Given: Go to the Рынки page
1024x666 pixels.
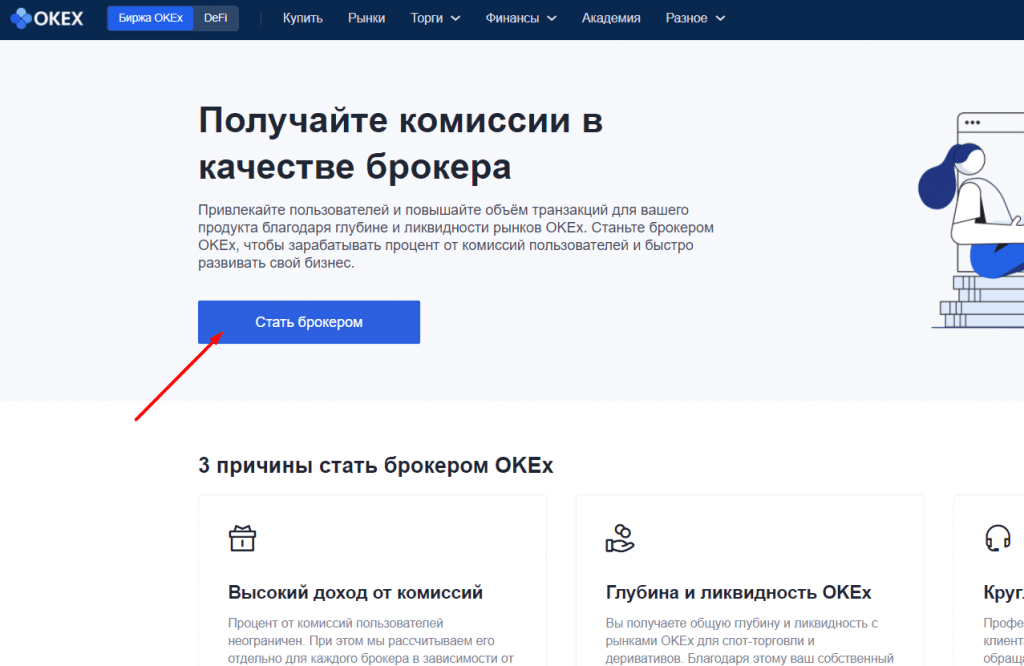Looking at the screenshot, I should point(366,18).
